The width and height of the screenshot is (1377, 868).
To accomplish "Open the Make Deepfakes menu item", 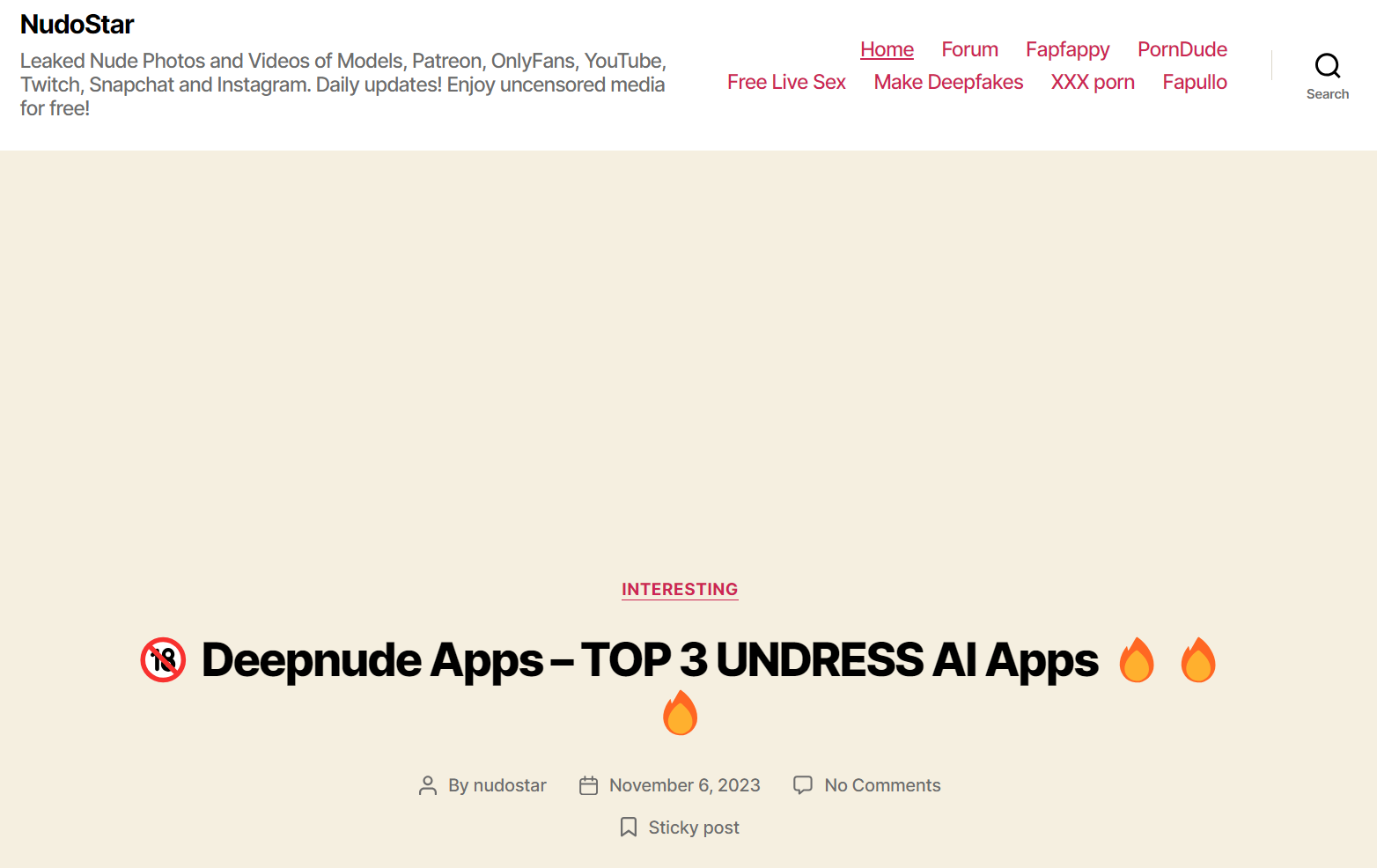I will click(948, 82).
